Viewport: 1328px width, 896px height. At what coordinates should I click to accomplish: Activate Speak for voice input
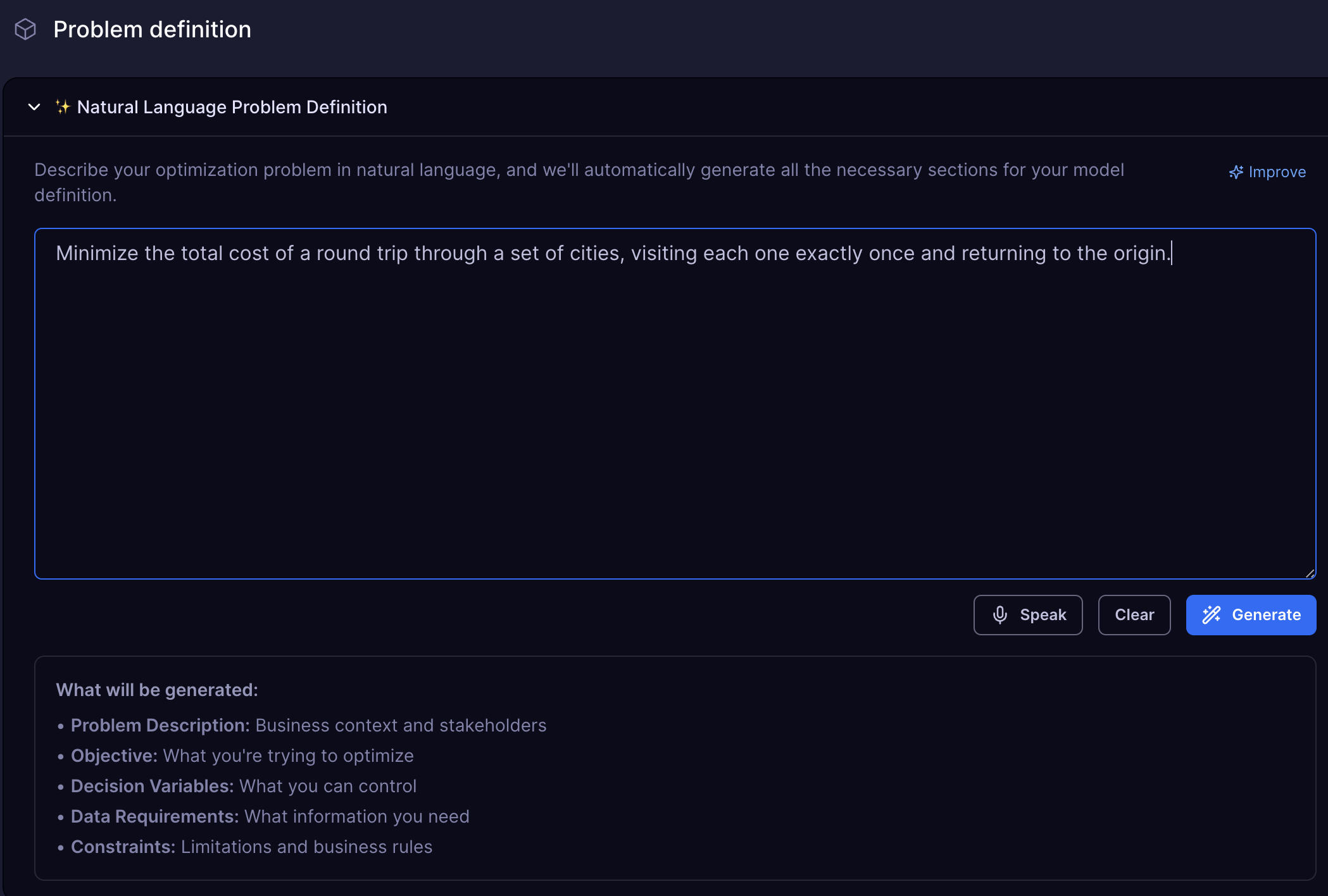coord(1027,614)
